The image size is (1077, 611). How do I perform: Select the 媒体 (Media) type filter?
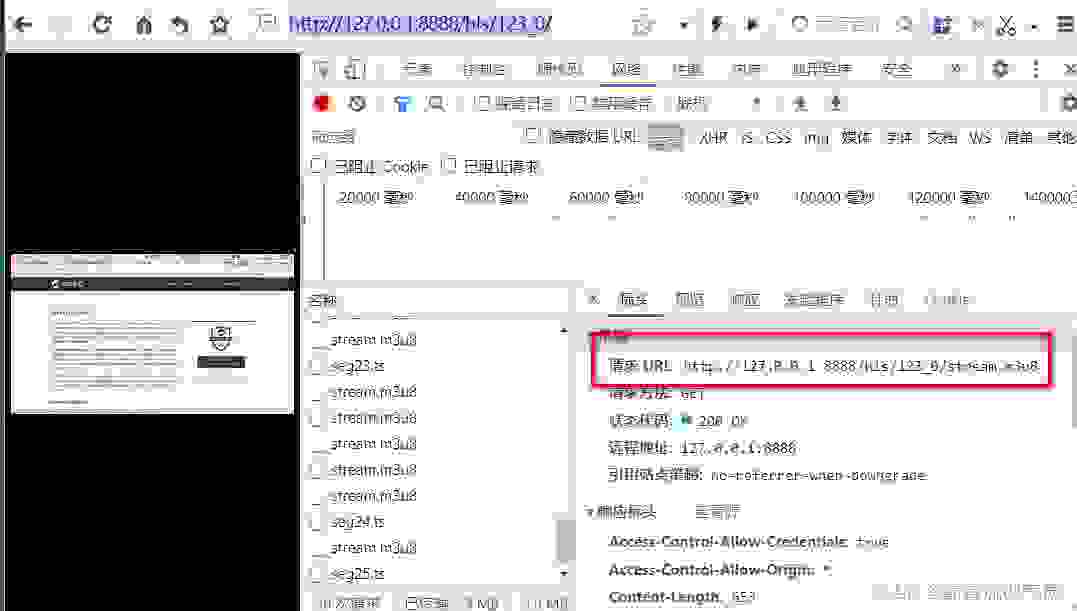tap(856, 137)
